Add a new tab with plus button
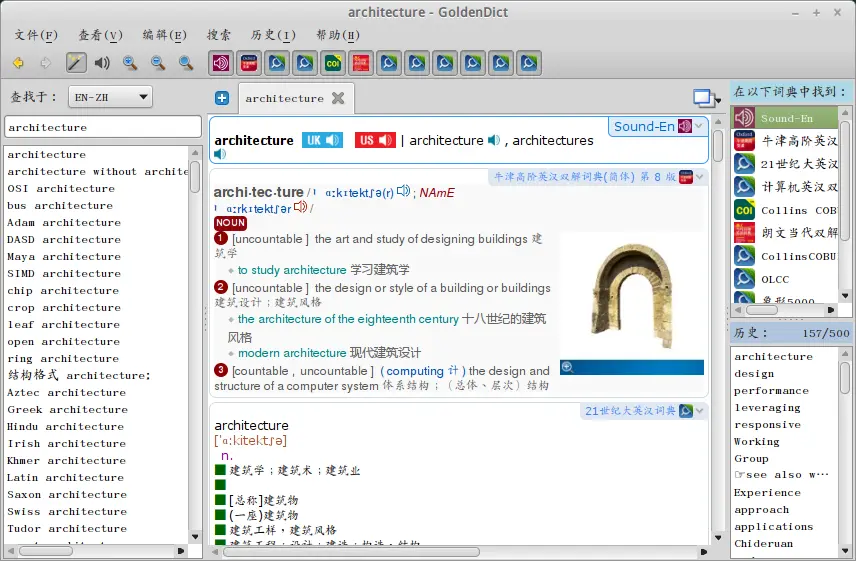Image resolution: width=856 pixels, height=561 pixels. pyautogui.click(x=222, y=98)
